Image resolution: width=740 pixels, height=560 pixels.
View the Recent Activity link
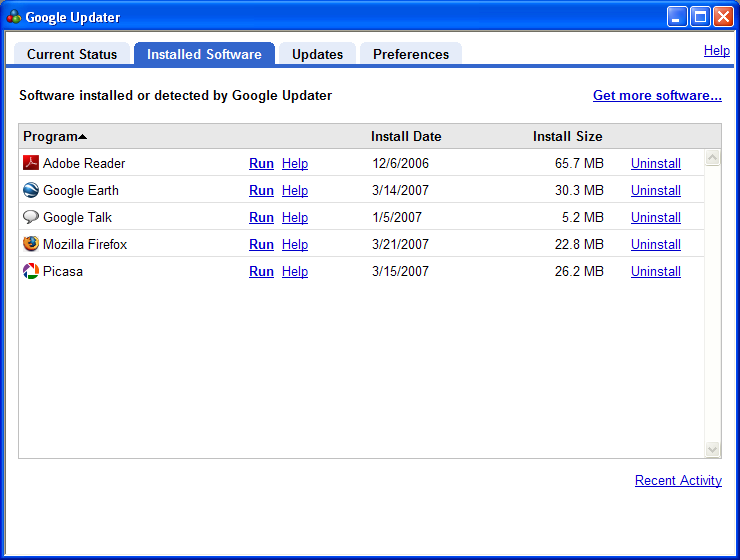click(x=678, y=480)
